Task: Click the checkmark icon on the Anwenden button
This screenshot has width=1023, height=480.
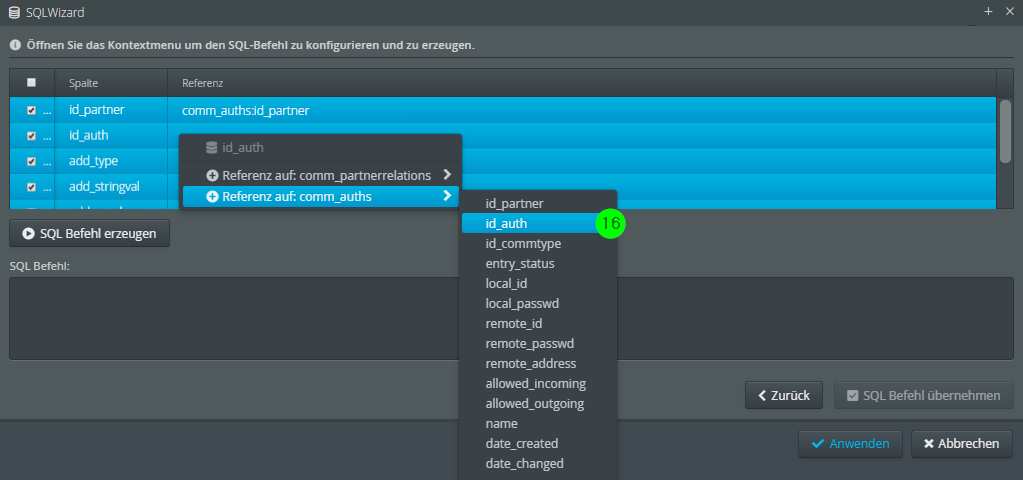Action: (x=818, y=444)
